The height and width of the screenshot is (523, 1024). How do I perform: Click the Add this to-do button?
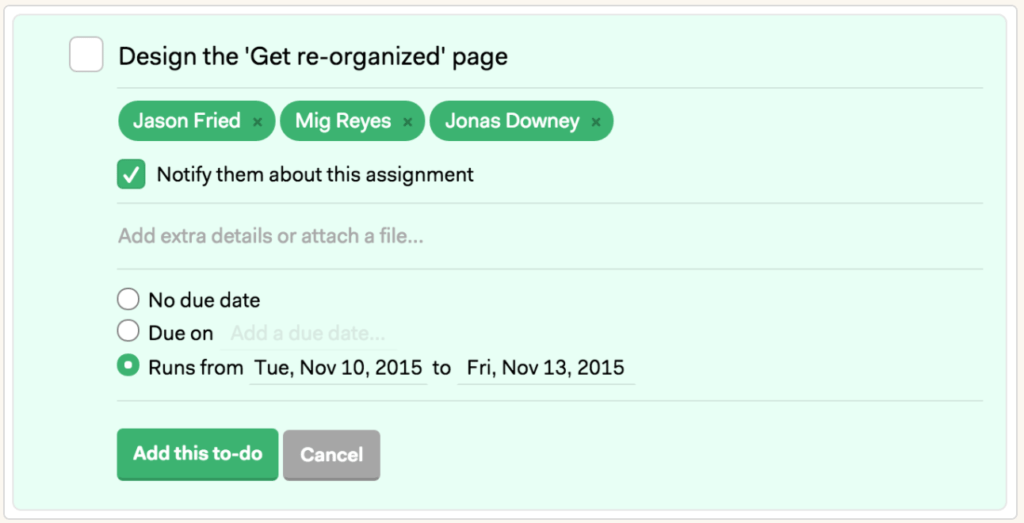198,454
